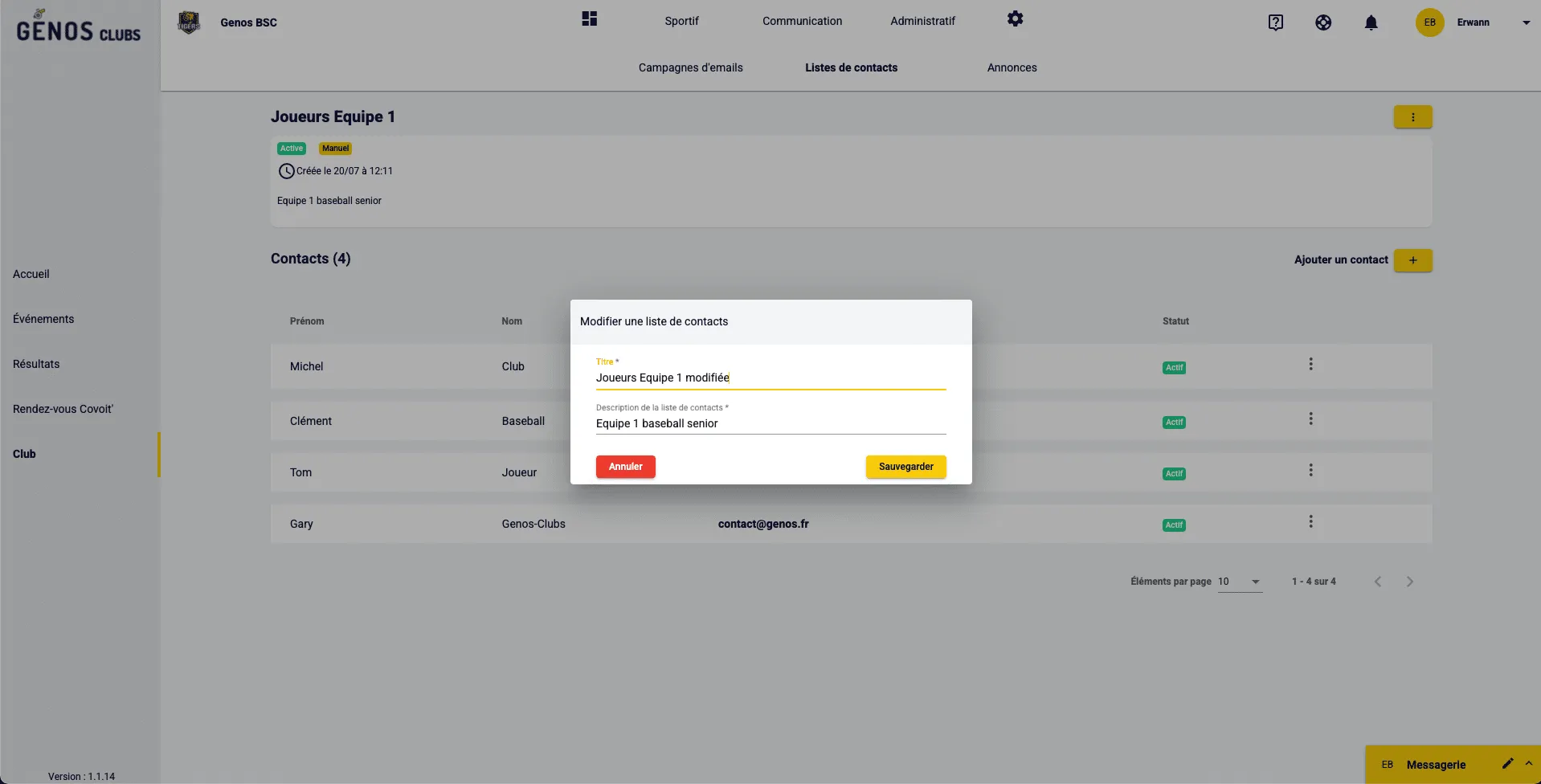The width and height of the screenshot is (1541, 784).
Task: Open three-dot menu for Gary row
Action: 1310,522
